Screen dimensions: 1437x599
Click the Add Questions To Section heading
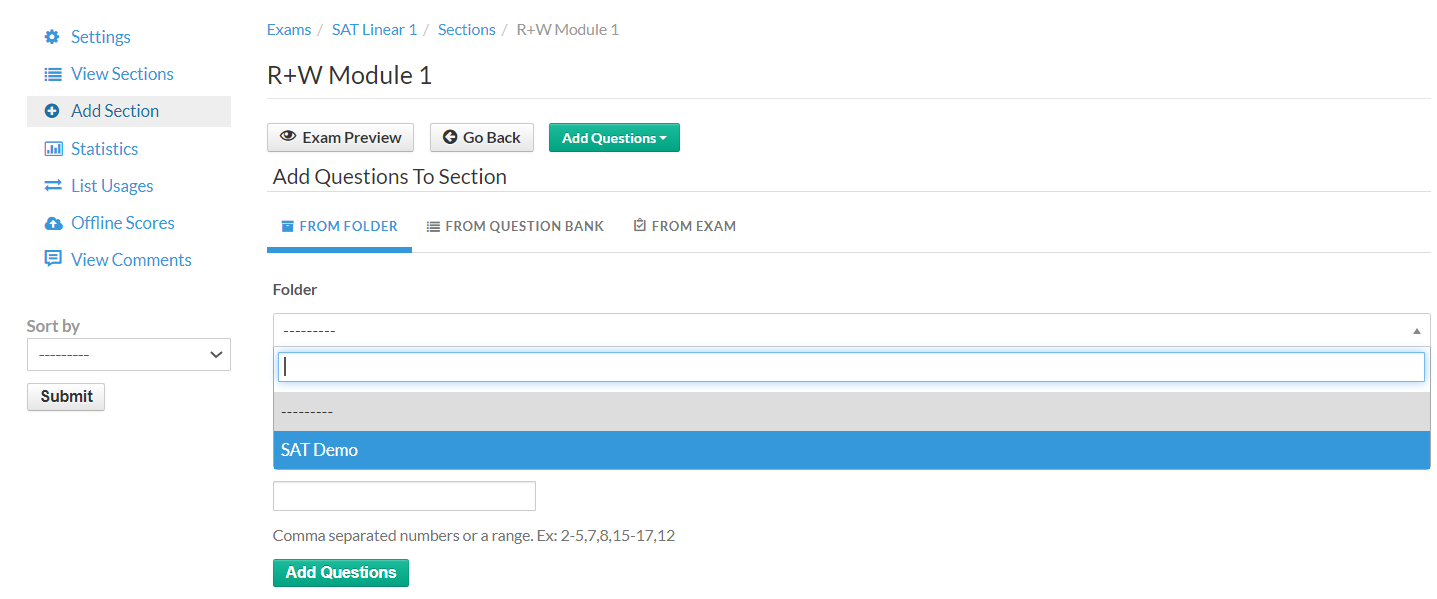[x=390, y=177]
